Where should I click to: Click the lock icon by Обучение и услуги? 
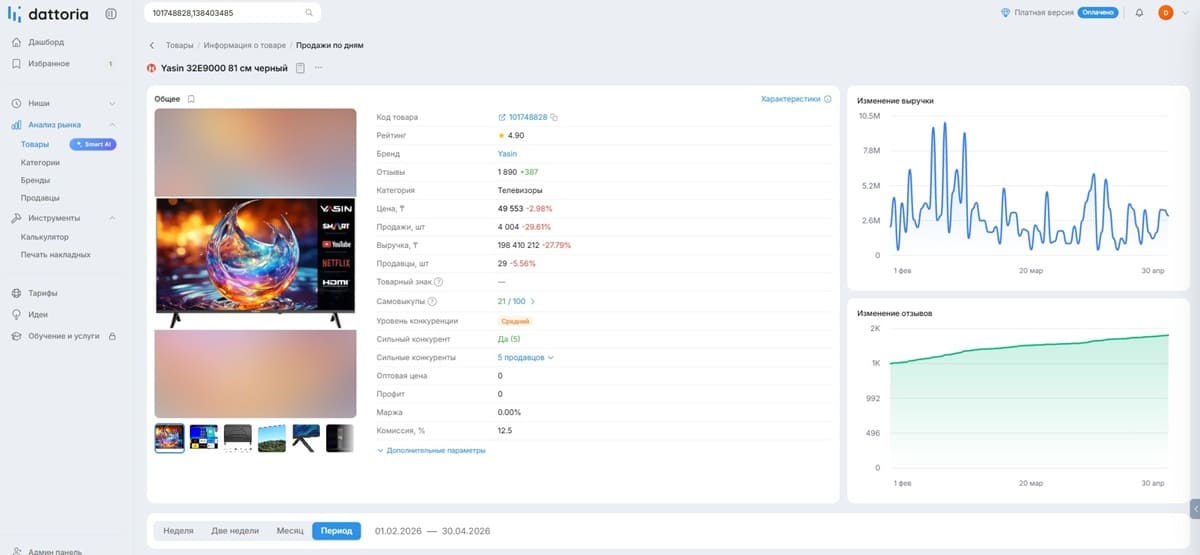click(x=111, y=336)
